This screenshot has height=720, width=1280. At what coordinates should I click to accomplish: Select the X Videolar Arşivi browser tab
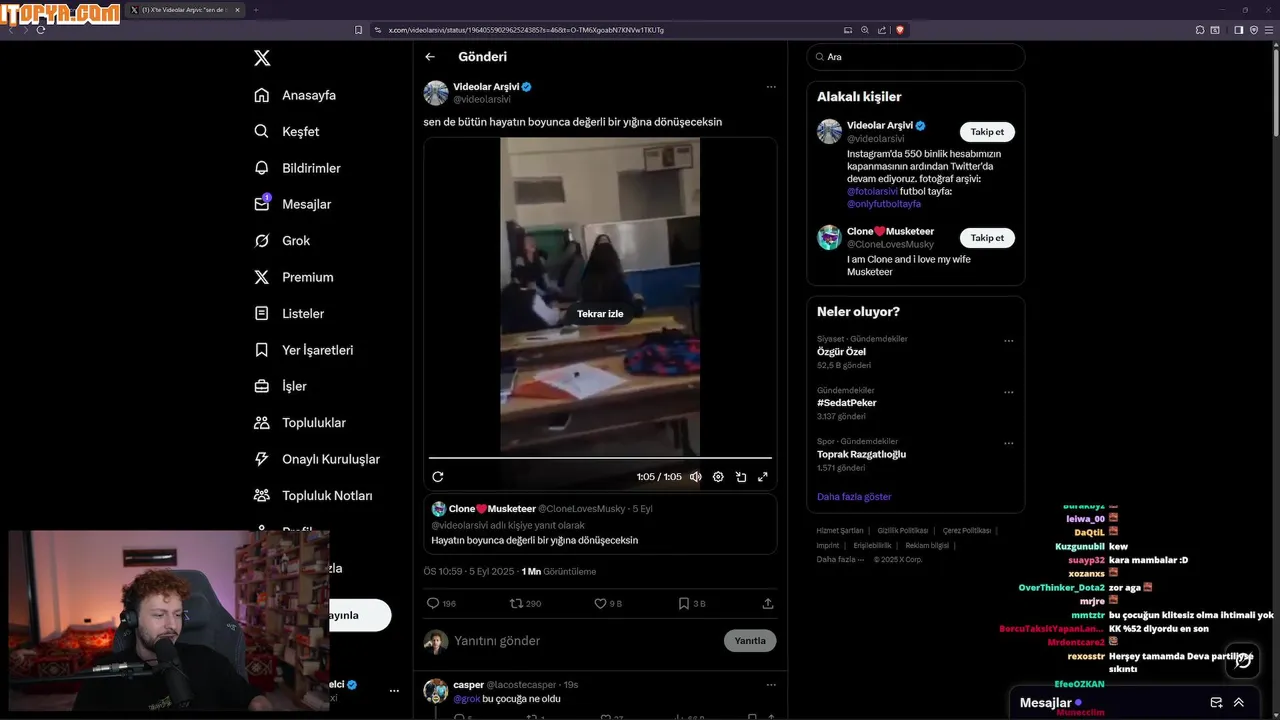tap(184, 10)
